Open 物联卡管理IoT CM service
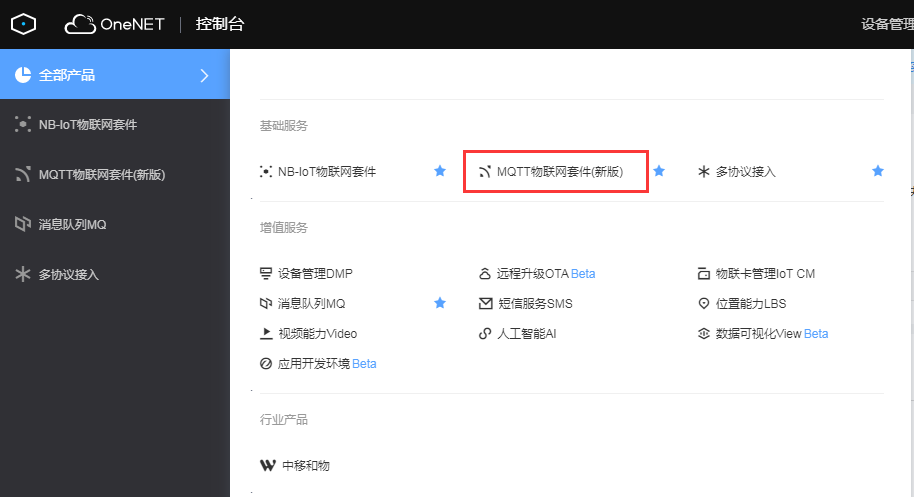Viewport: 914px width, 497px height. [765, 273]
